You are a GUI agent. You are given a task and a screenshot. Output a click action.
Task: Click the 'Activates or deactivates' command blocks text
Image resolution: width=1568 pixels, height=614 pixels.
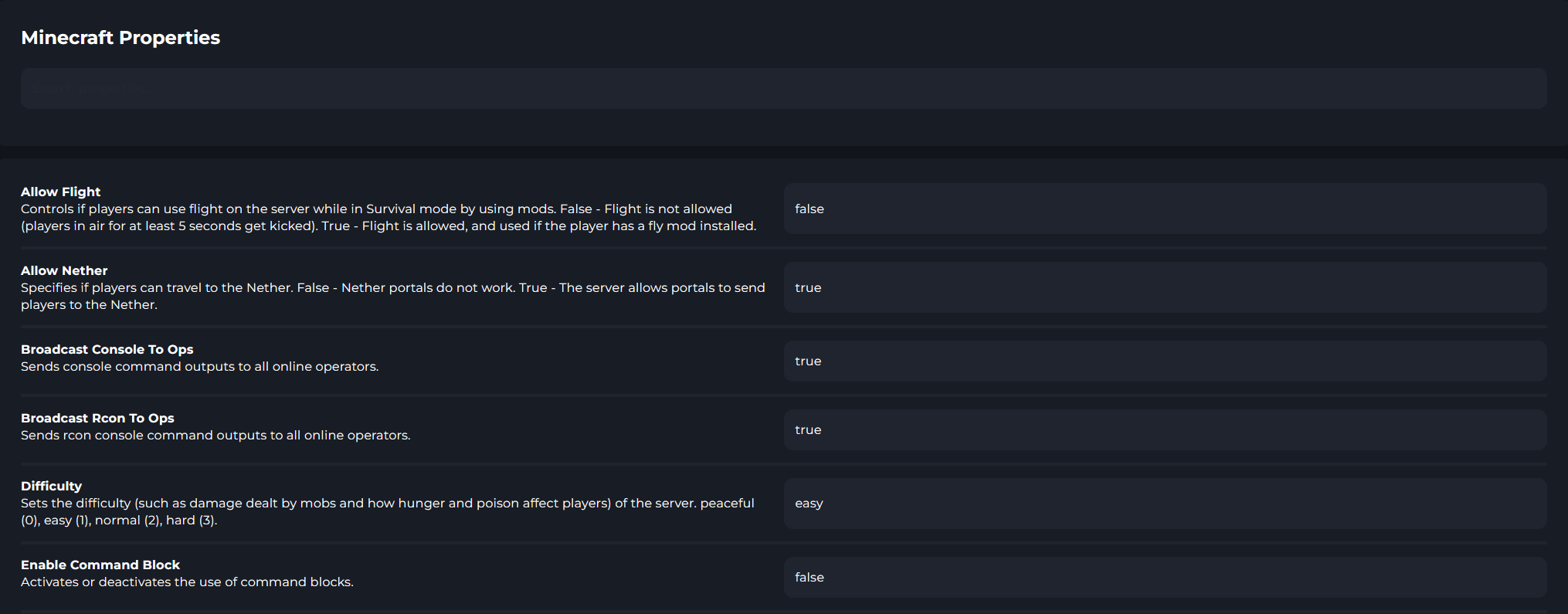tap(187, 582)
